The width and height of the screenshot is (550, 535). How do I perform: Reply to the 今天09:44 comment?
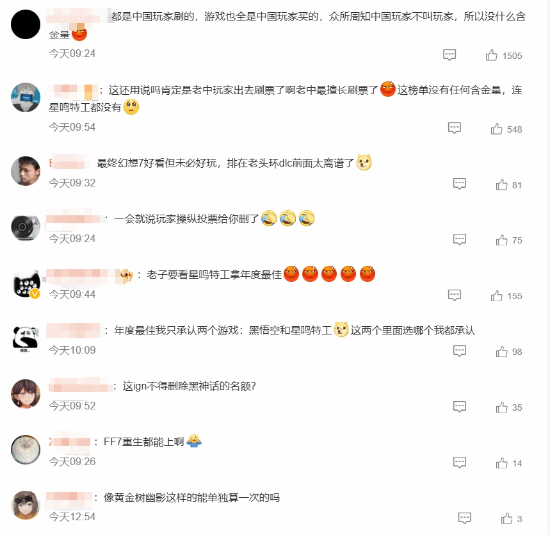[x=454, y=295]
